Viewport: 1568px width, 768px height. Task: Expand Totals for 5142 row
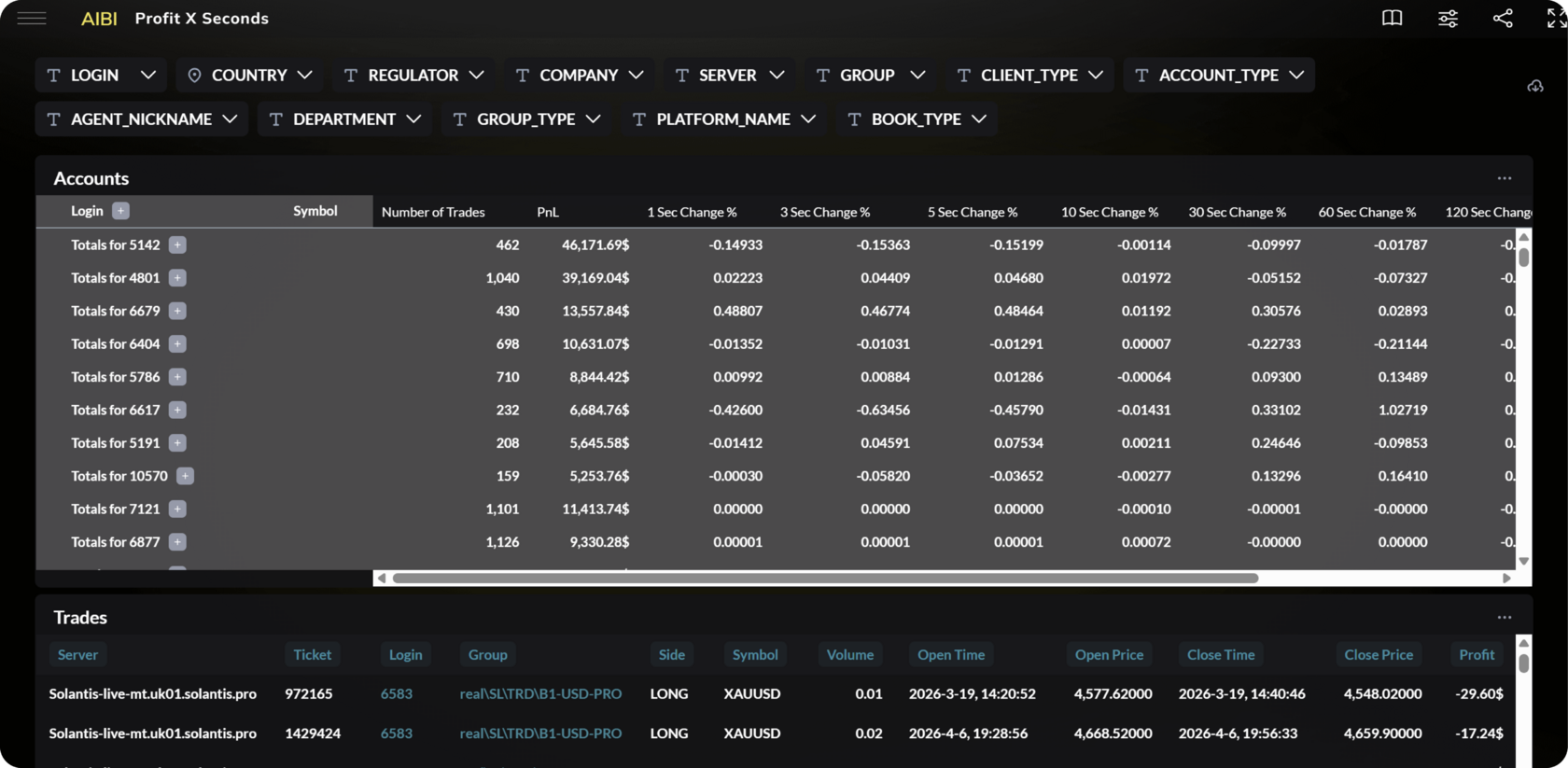point(177,244)
